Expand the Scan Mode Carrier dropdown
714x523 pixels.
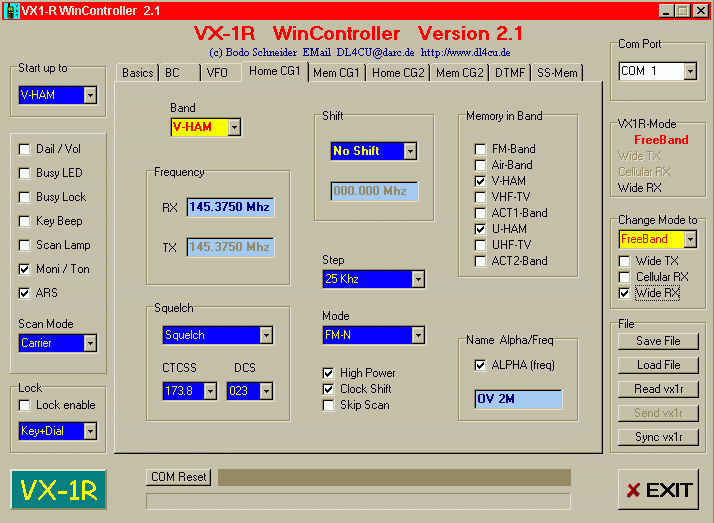click(x=90, y=343)
